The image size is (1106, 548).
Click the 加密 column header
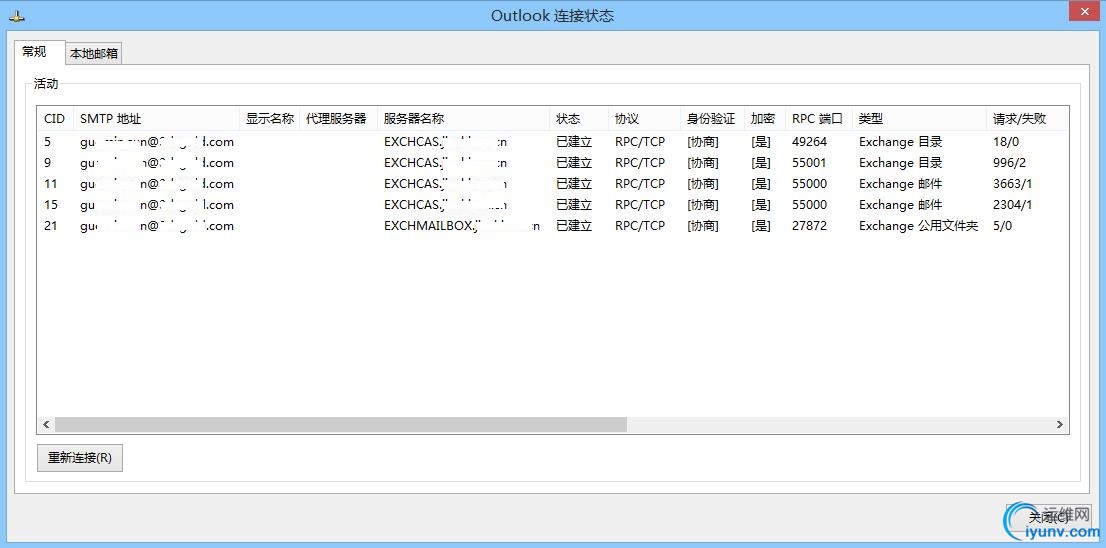coord(764,118)
